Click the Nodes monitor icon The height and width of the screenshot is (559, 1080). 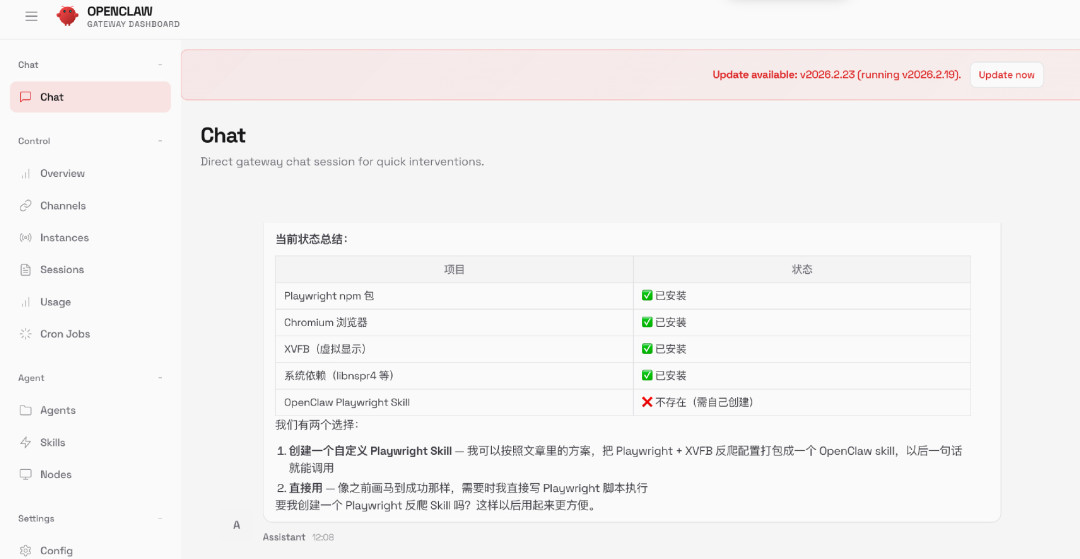point(25,474)
